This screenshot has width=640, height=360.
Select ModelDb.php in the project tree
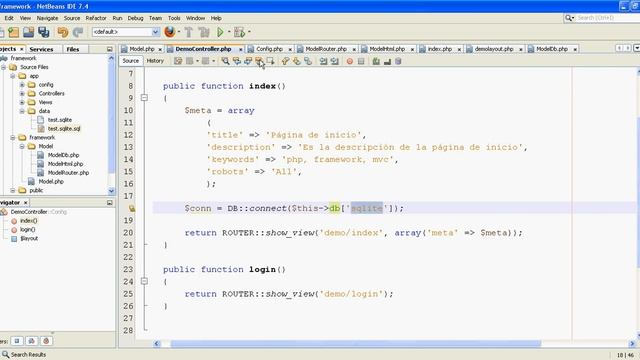coord(63,155)
